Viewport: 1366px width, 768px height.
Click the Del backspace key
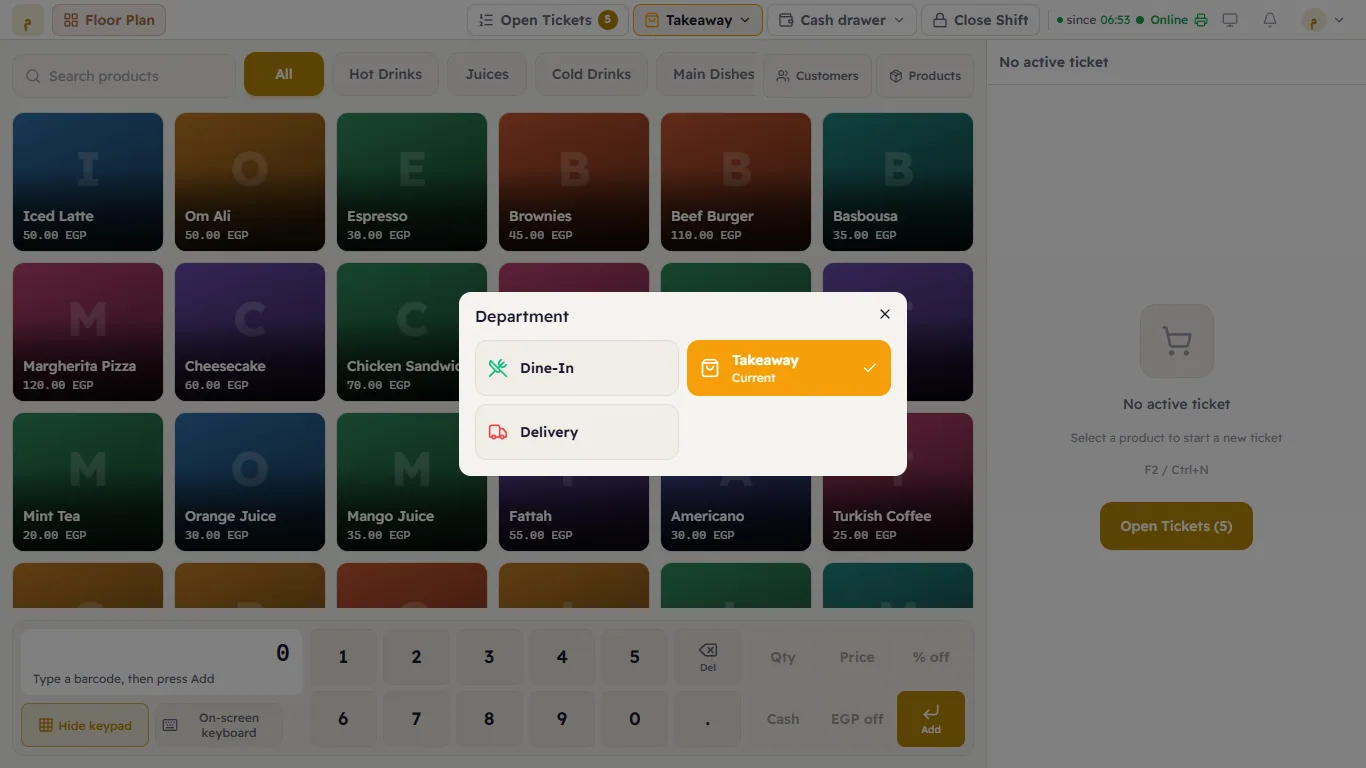click(x=708, y=657)
